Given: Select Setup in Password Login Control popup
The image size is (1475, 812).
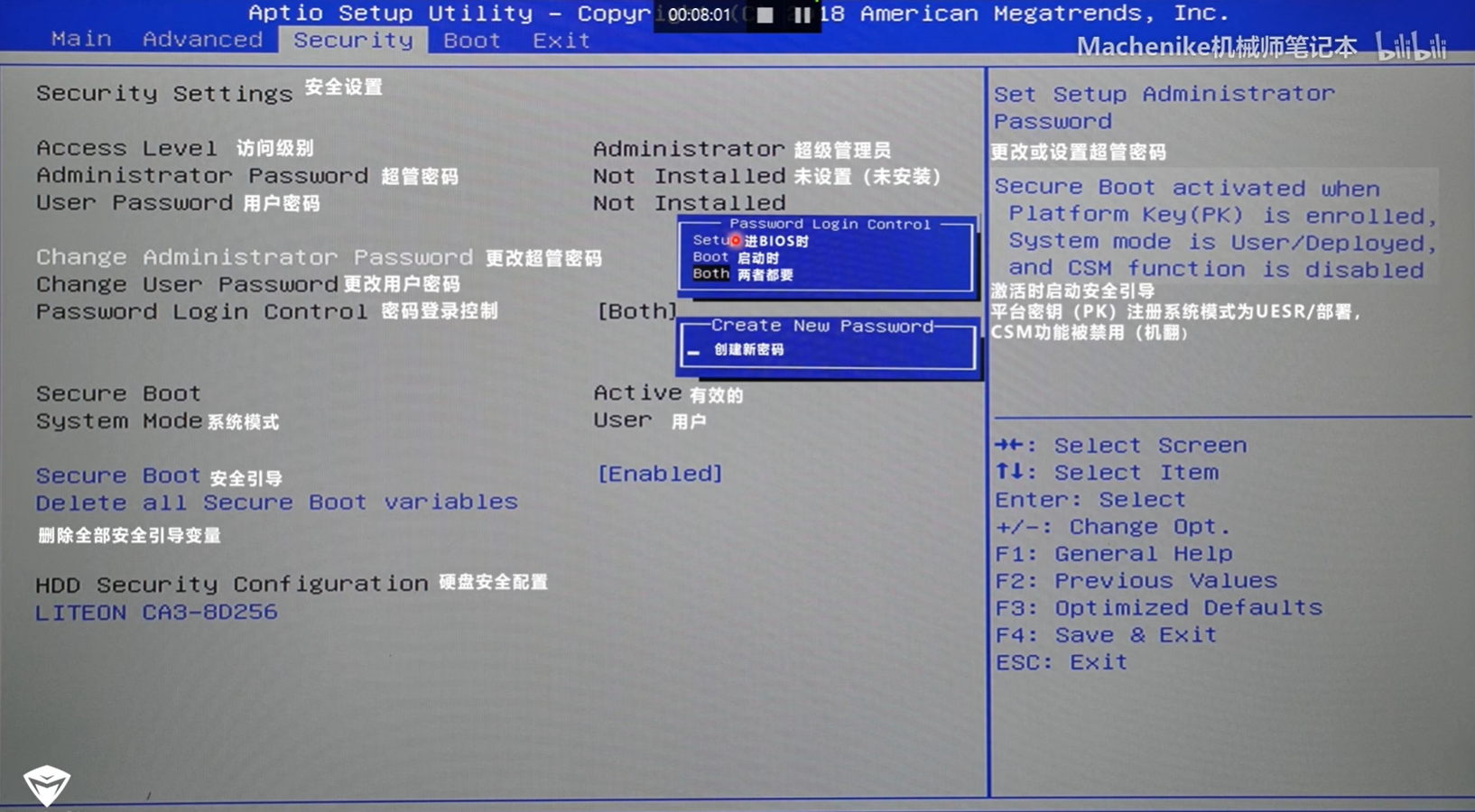Looking at the screenshot, I should click(712, 240).
